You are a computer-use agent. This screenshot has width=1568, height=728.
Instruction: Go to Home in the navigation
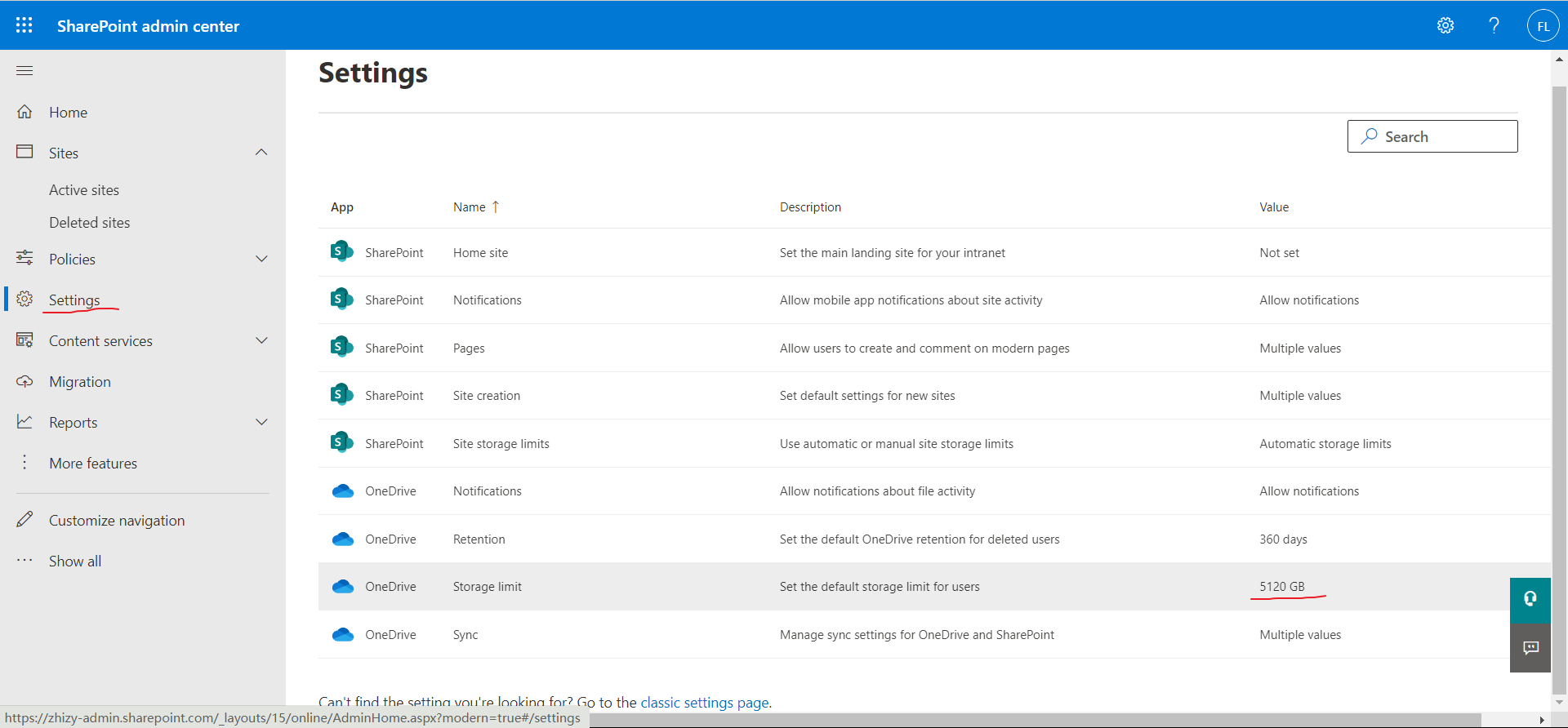point(68,113)
